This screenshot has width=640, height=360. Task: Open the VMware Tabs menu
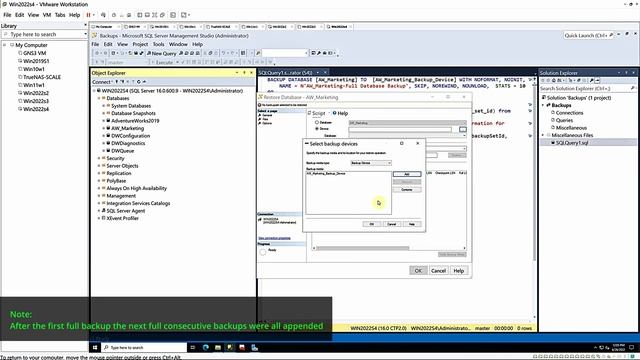[x=60, y=15]
